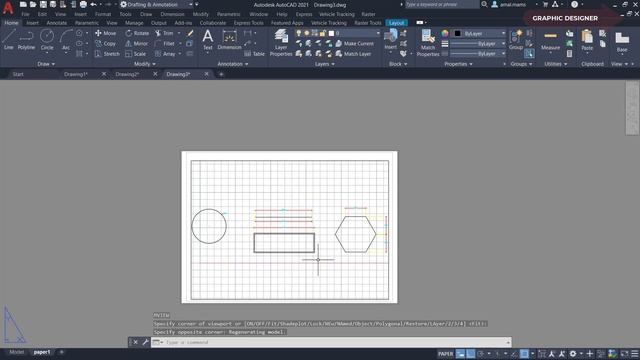Click the Trim tool
640x360 pixels.
coord(164,33)
